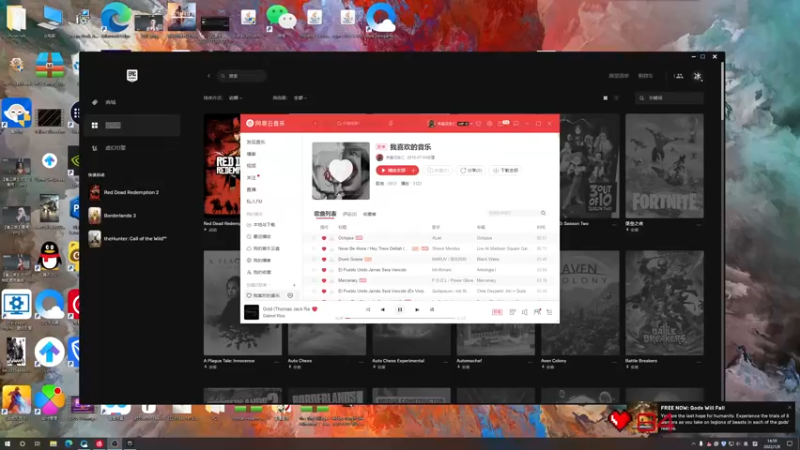Screen dimensions: 800x450
Task: Click the Collect playlist button
Action: point(438,170)
